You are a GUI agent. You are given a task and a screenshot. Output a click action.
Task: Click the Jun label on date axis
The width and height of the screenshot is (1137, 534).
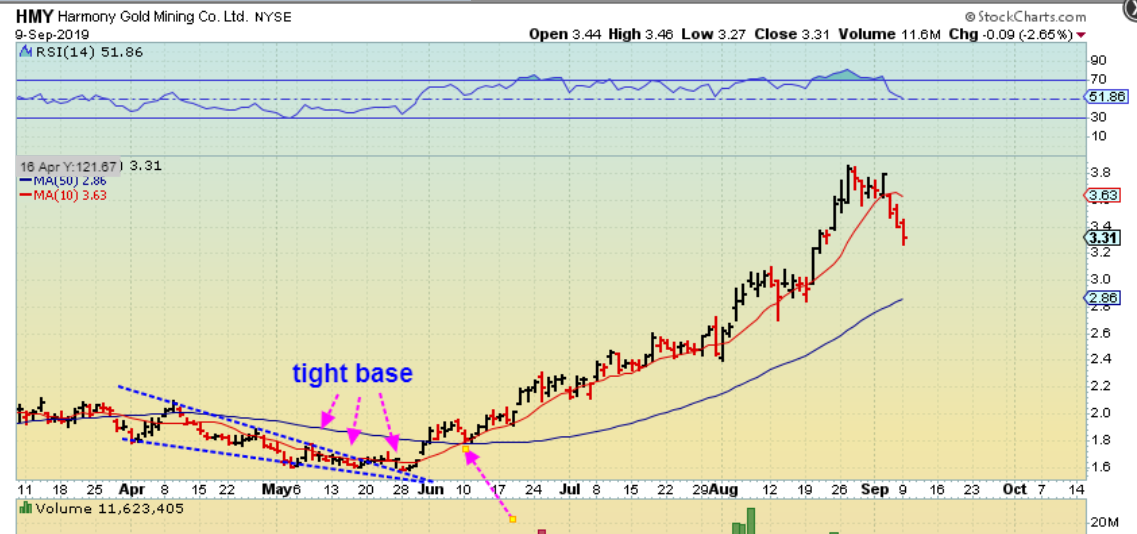pyautogui.click(x=431, y=489)
